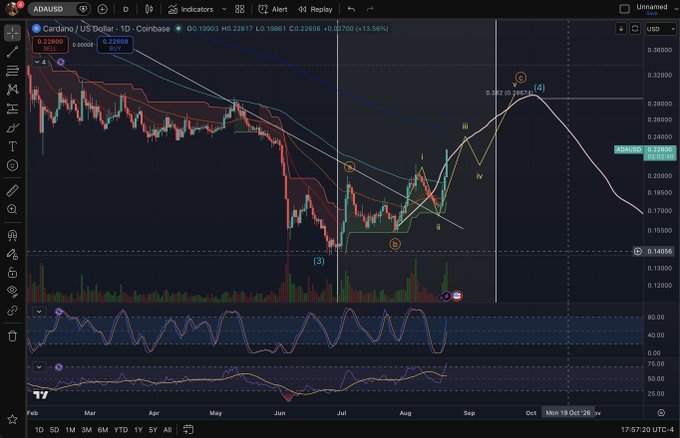The image size is (680, 438).
Task: Select the 5Y date range
Action: pyautogui.click(x=153, y=430)
